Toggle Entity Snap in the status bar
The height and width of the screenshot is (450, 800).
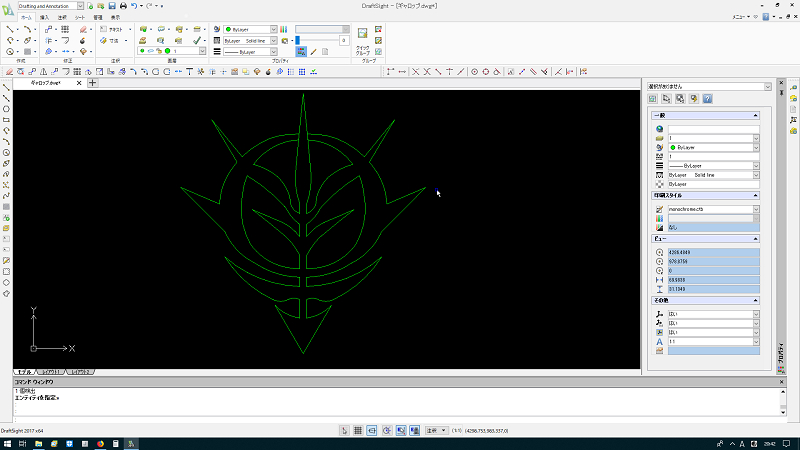pyautogui.click(x=401, y=431)
